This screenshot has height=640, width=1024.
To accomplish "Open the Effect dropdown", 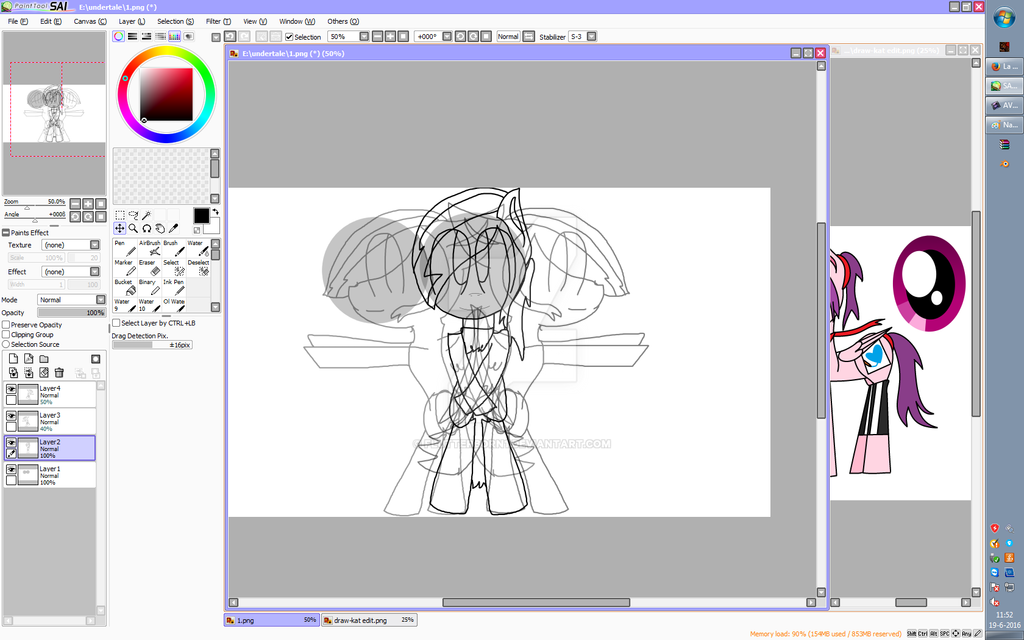I will (71, 272).
